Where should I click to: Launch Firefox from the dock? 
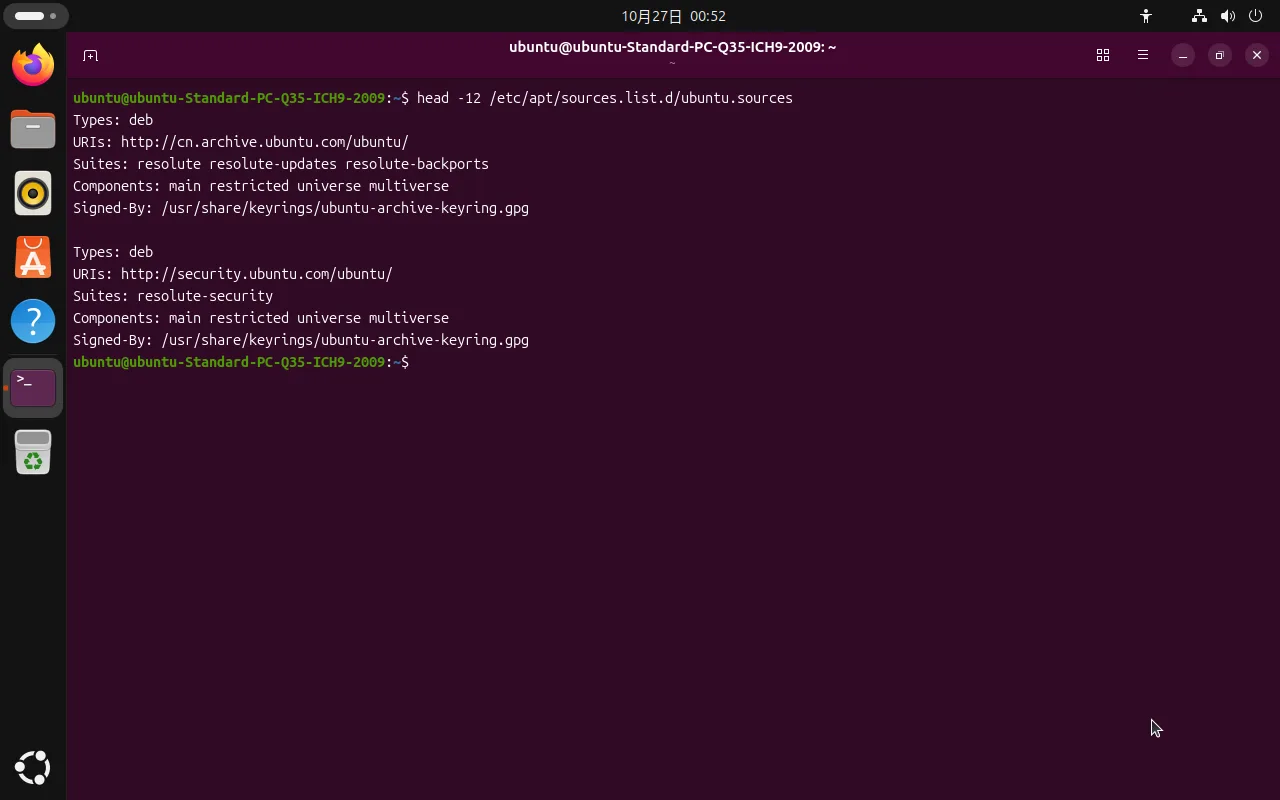click(33, 66)
